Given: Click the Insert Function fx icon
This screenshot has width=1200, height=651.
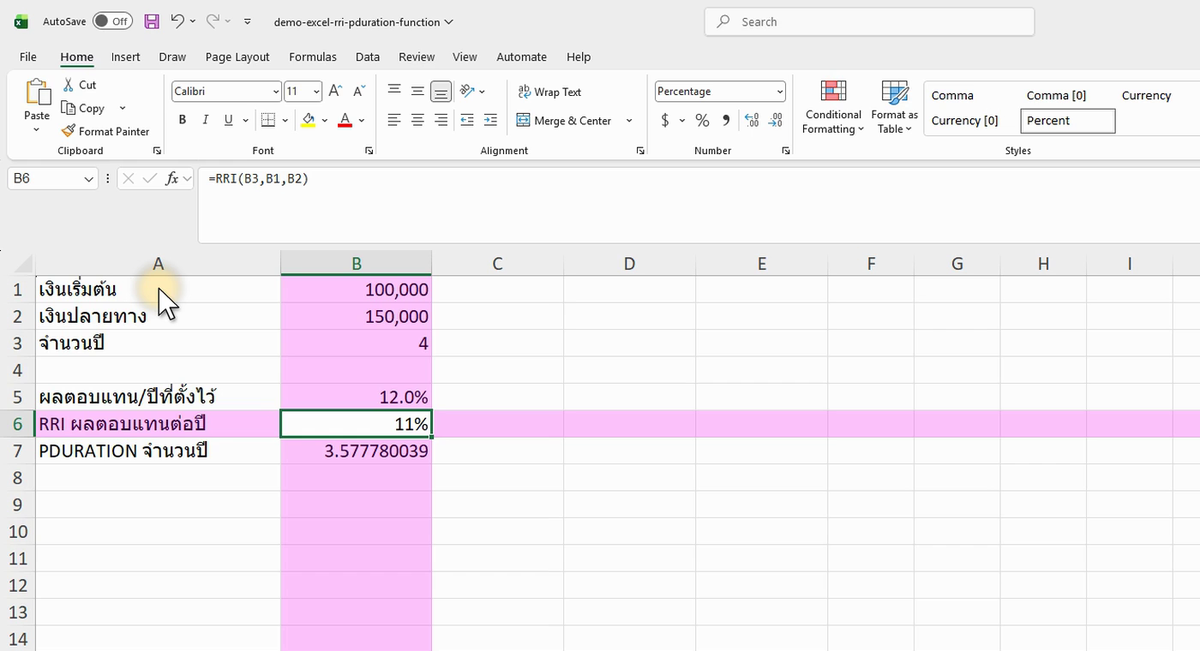Looking at the screenshot, I should (x=172, y=178).
